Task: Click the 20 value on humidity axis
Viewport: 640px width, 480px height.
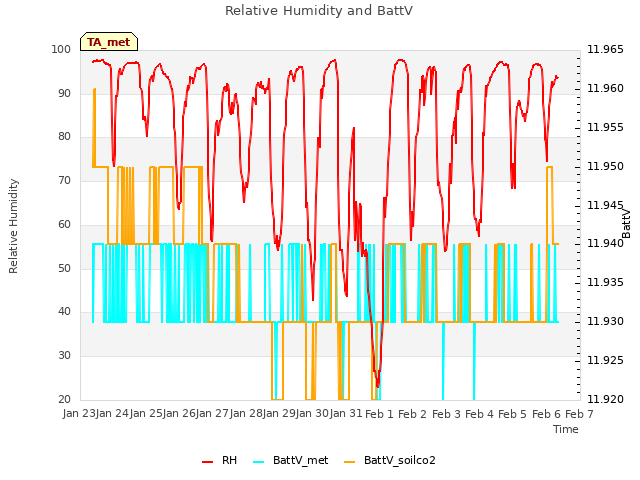Action: point(64,399)
